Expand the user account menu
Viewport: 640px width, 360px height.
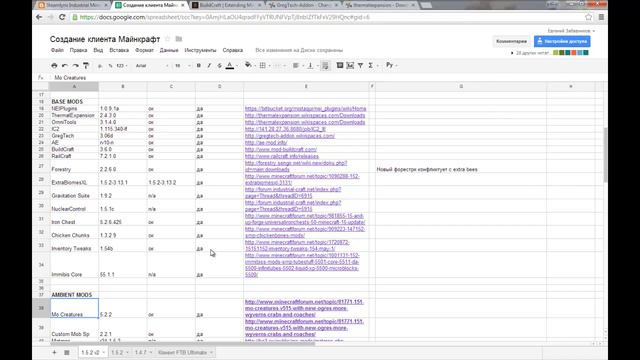coord(593,31)
